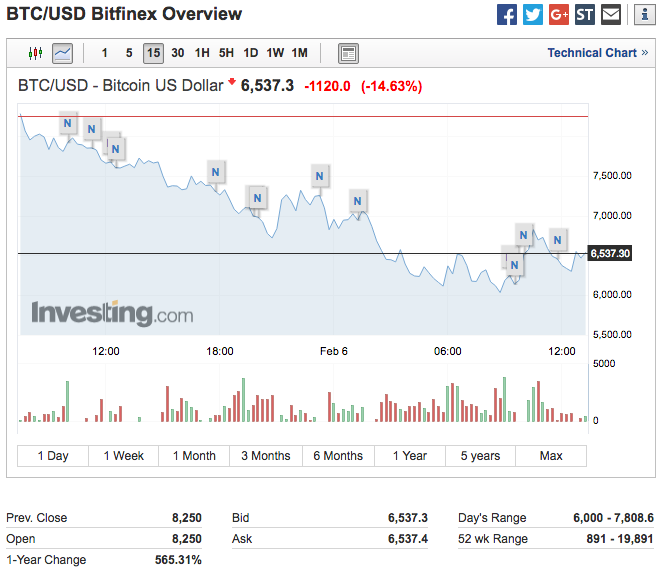The height and width of the screenshot is (567, 659).
Task: Switch interval to 5H
Action: click(226, 53)
